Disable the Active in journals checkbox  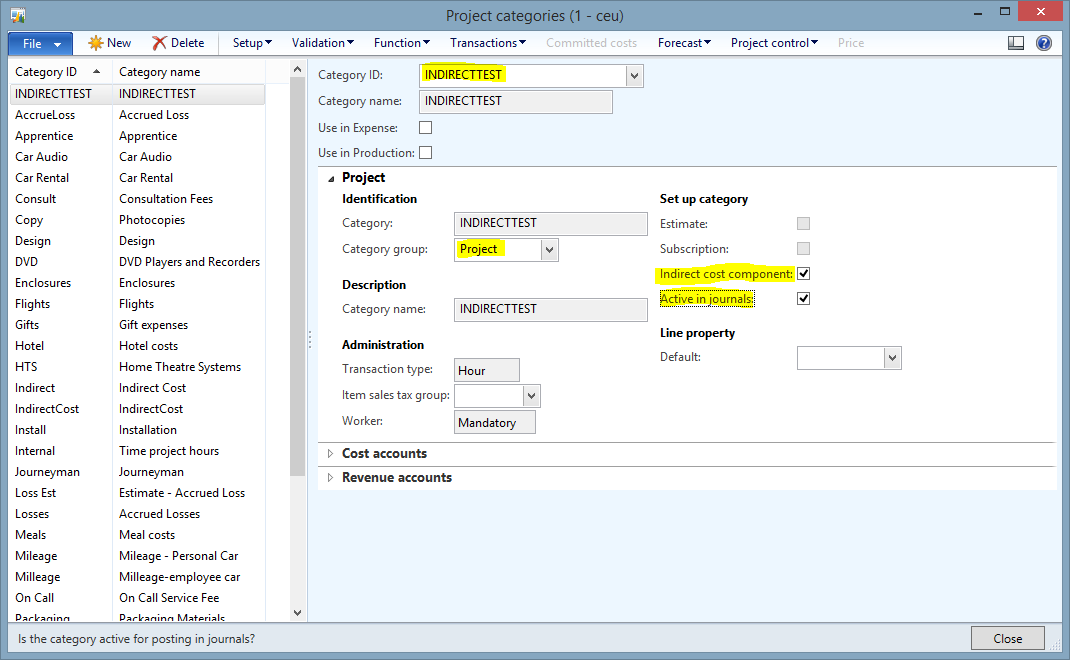(x=803, y=299)
